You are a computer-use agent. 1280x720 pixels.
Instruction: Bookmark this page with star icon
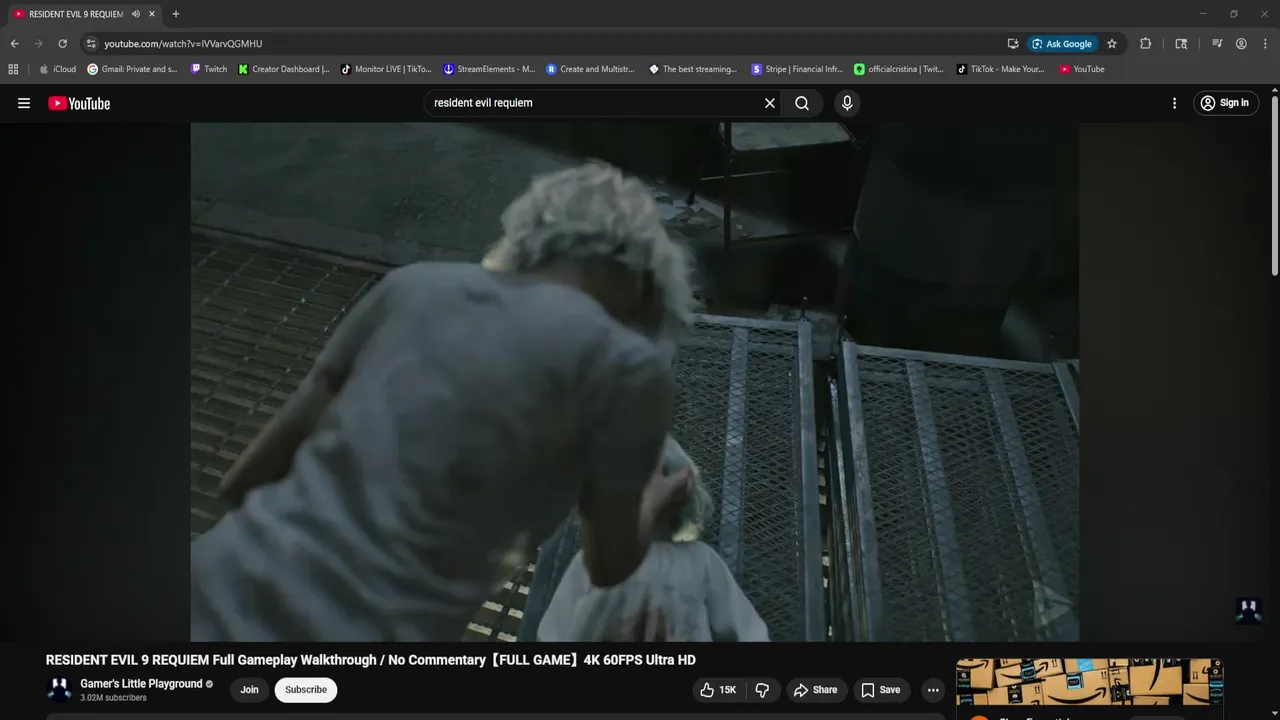tap(1112, 44)
